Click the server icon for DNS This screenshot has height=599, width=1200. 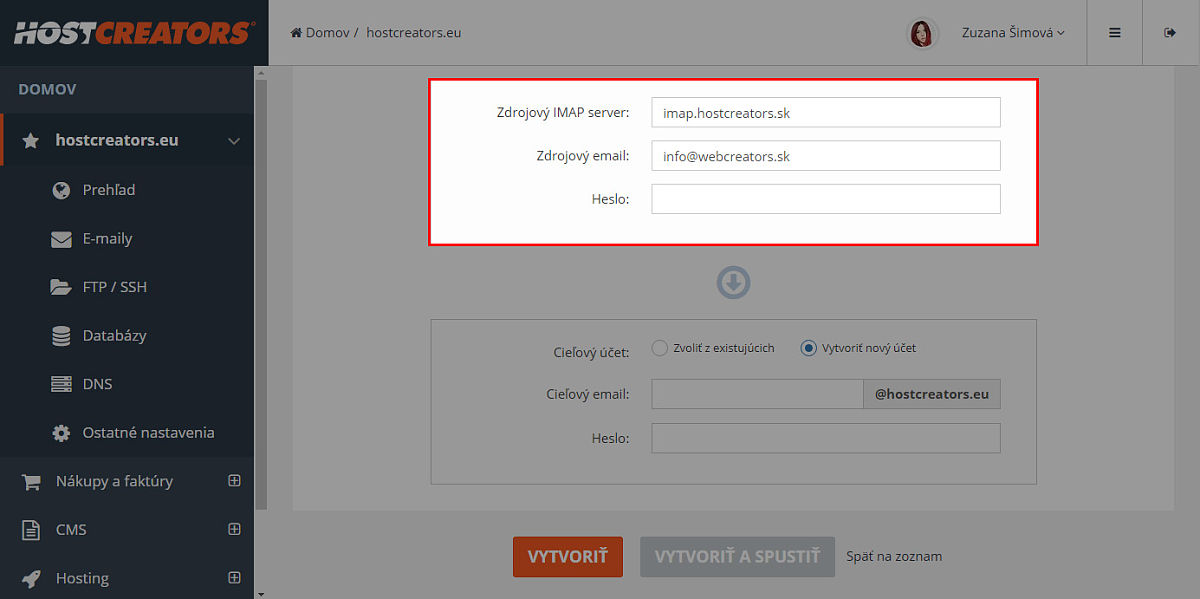coord(61,384)
